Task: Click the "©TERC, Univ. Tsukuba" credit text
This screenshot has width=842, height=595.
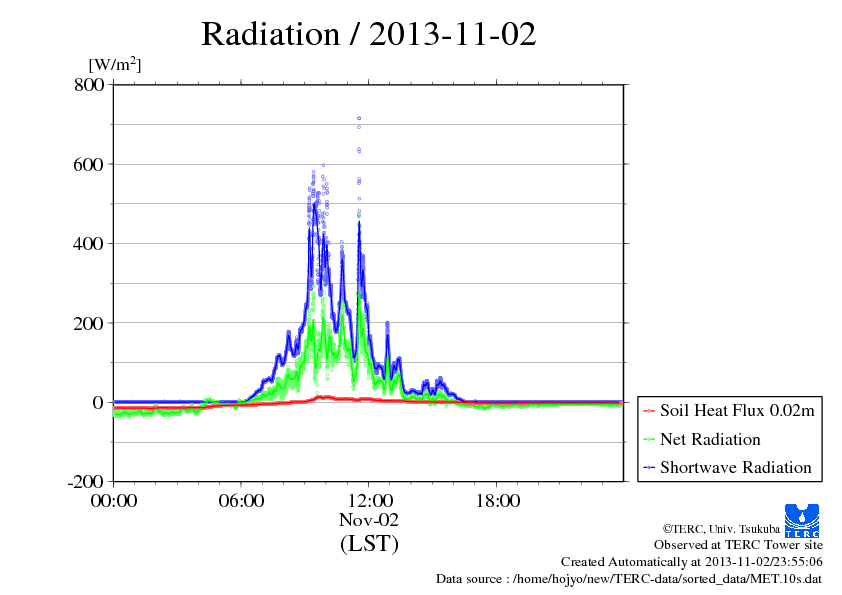Action: point(721,529)
